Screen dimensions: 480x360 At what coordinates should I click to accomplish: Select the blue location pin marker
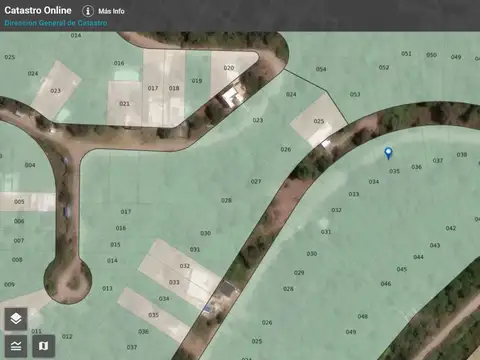388,153
